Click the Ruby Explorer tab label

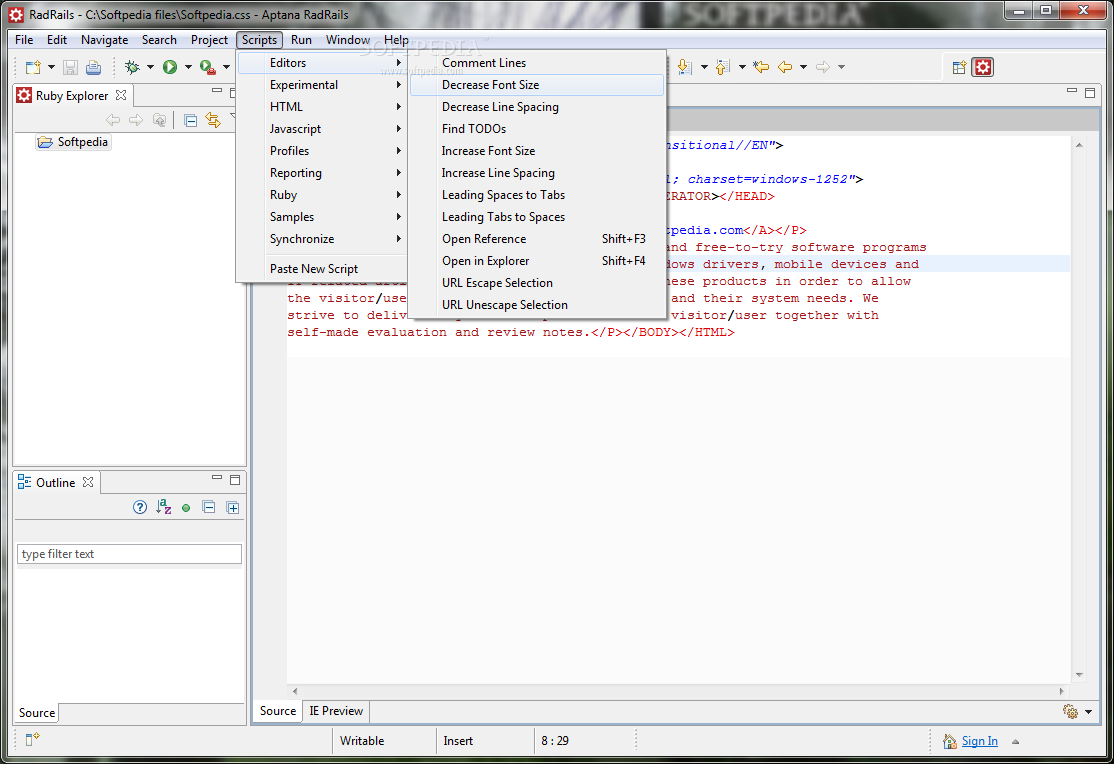click(72, 96)
